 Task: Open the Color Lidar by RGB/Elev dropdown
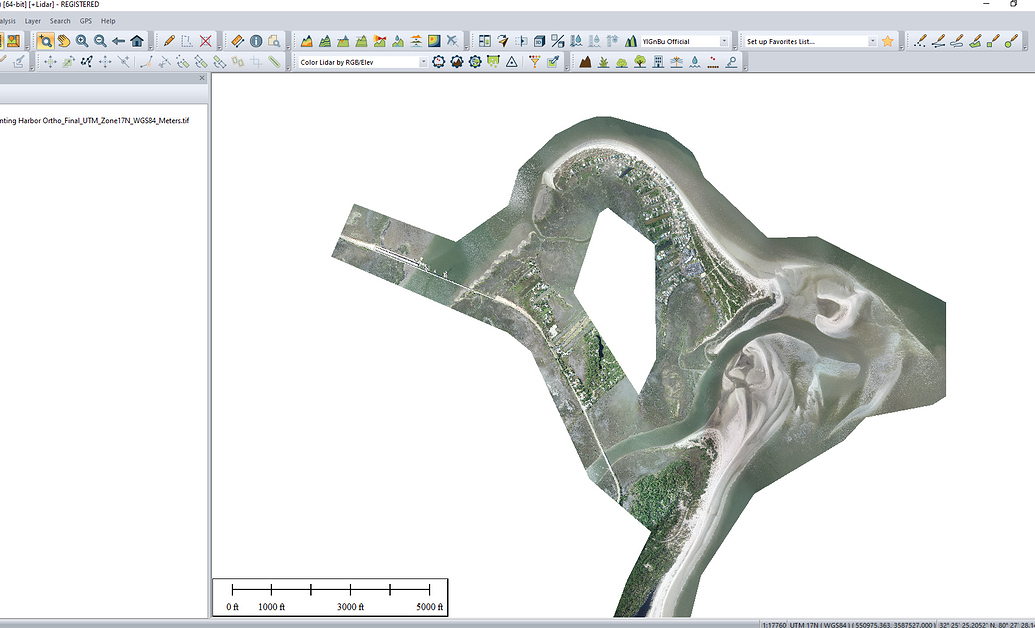423,61
